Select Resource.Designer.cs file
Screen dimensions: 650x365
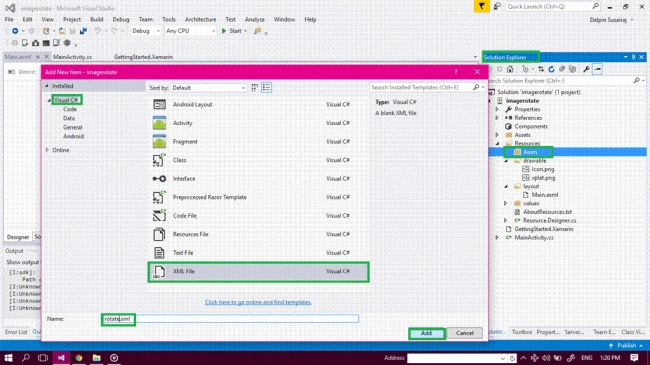click(x=549, y=221)
